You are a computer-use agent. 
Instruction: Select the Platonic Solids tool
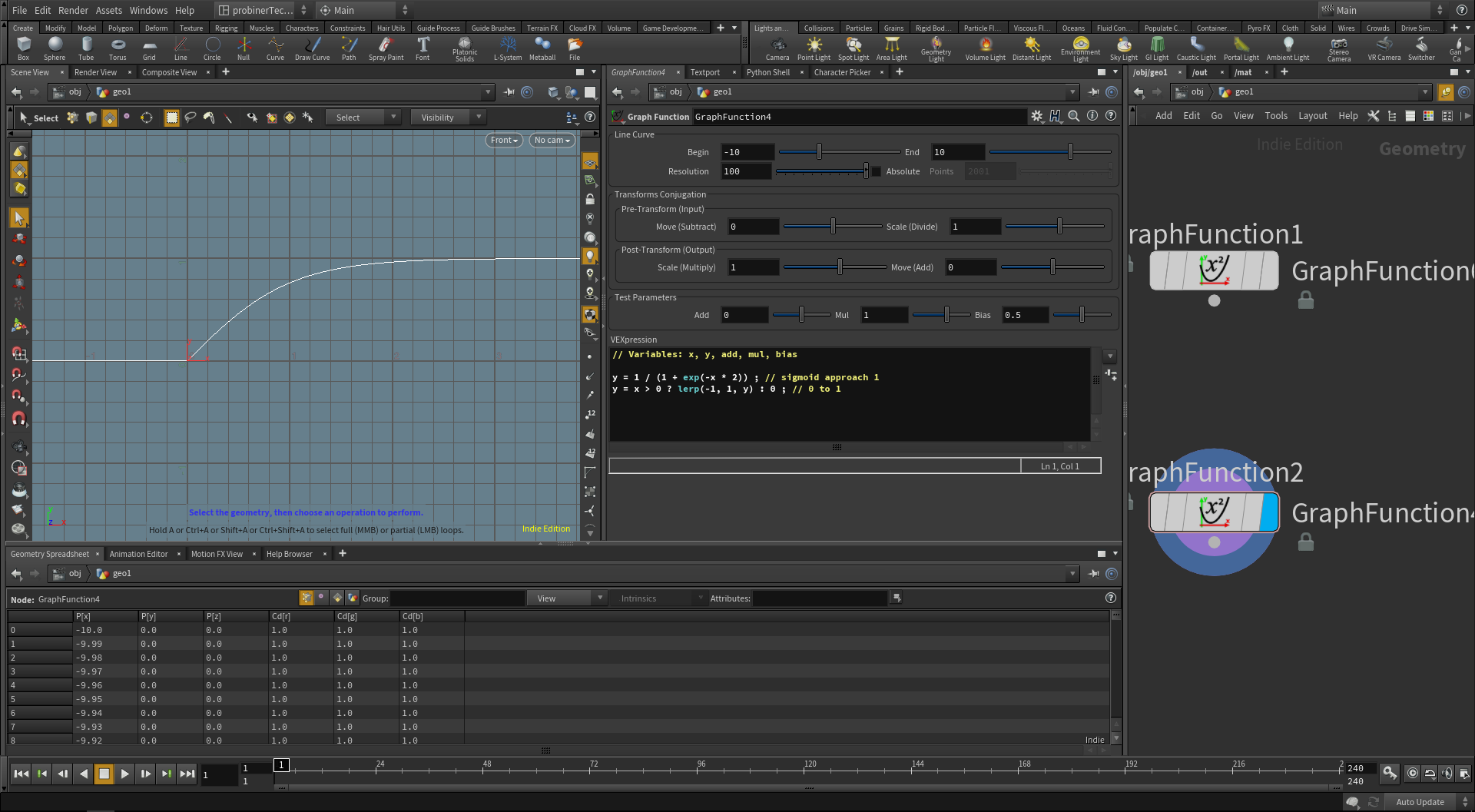(x=465, y=48)
